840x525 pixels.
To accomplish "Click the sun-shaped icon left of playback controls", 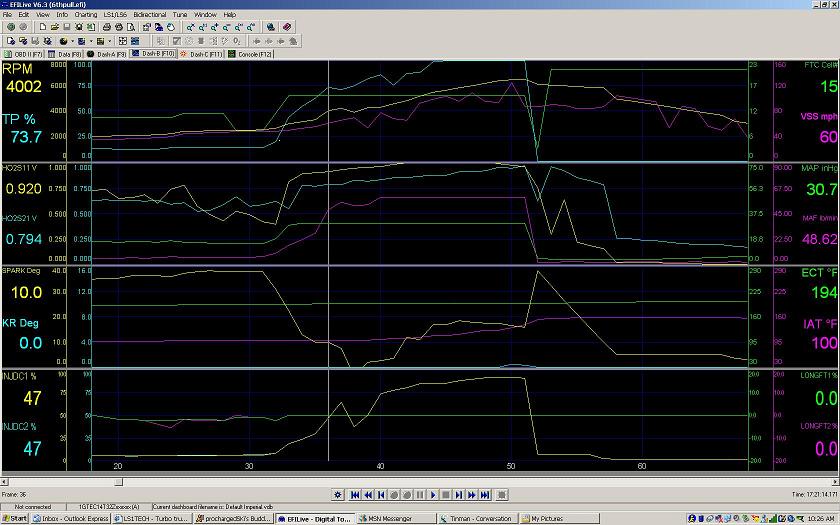I will pyautogui.click(x=337, y=495).
